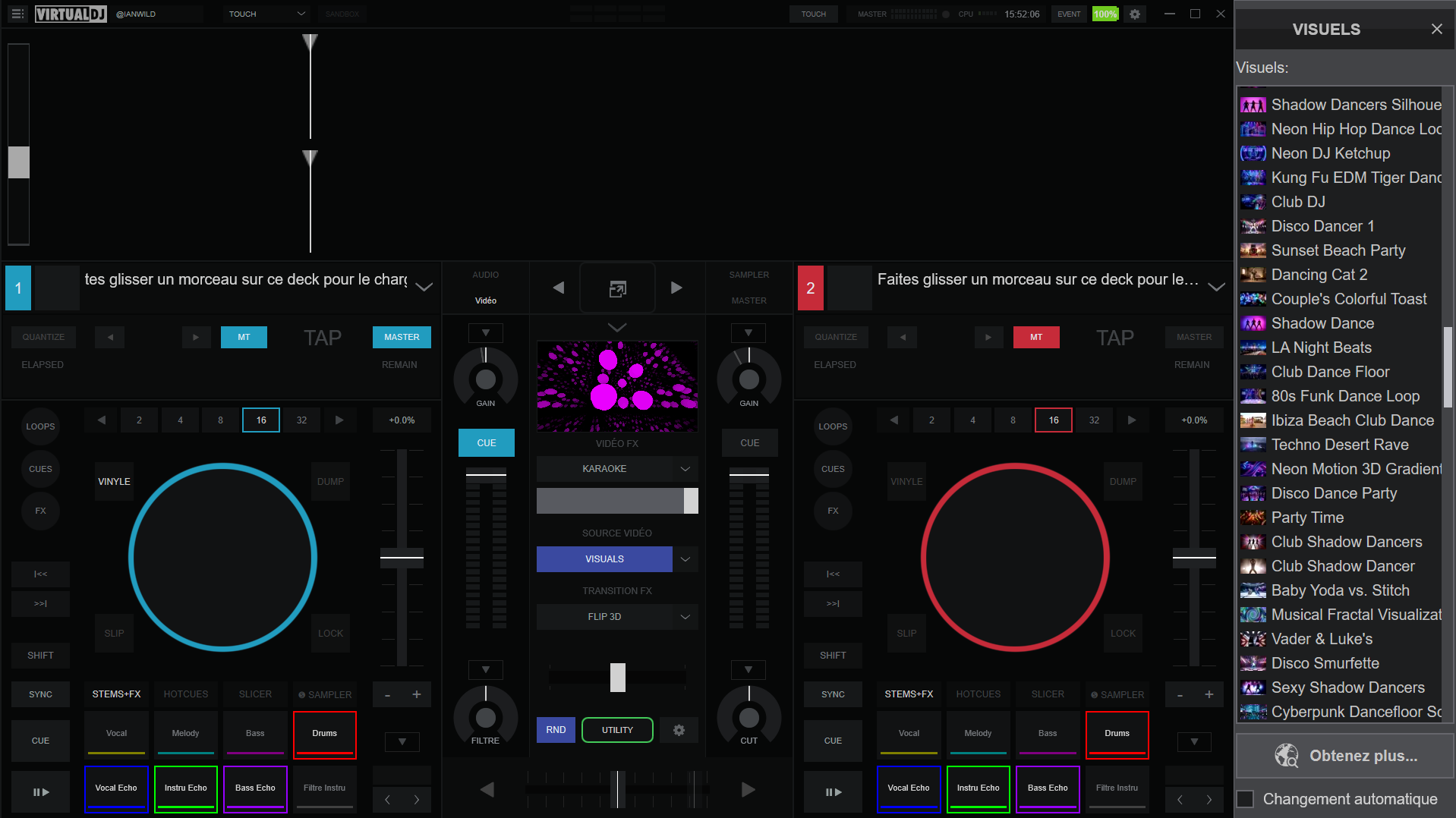
Task: Click the RND video button
Action: click(x=556, y=730)
